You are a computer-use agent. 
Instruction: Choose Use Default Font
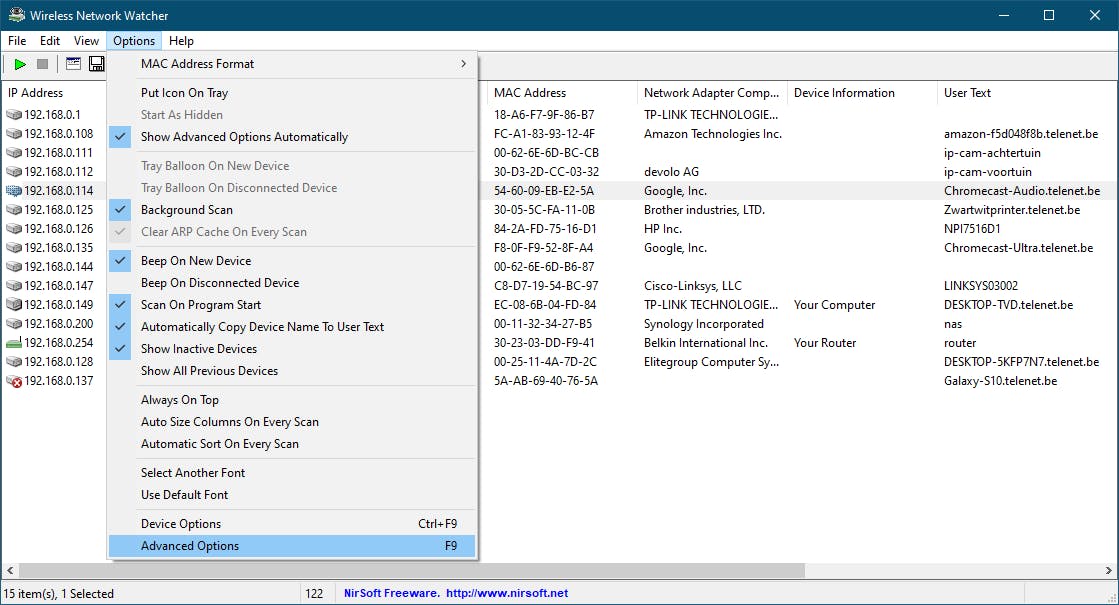(292, 495)
